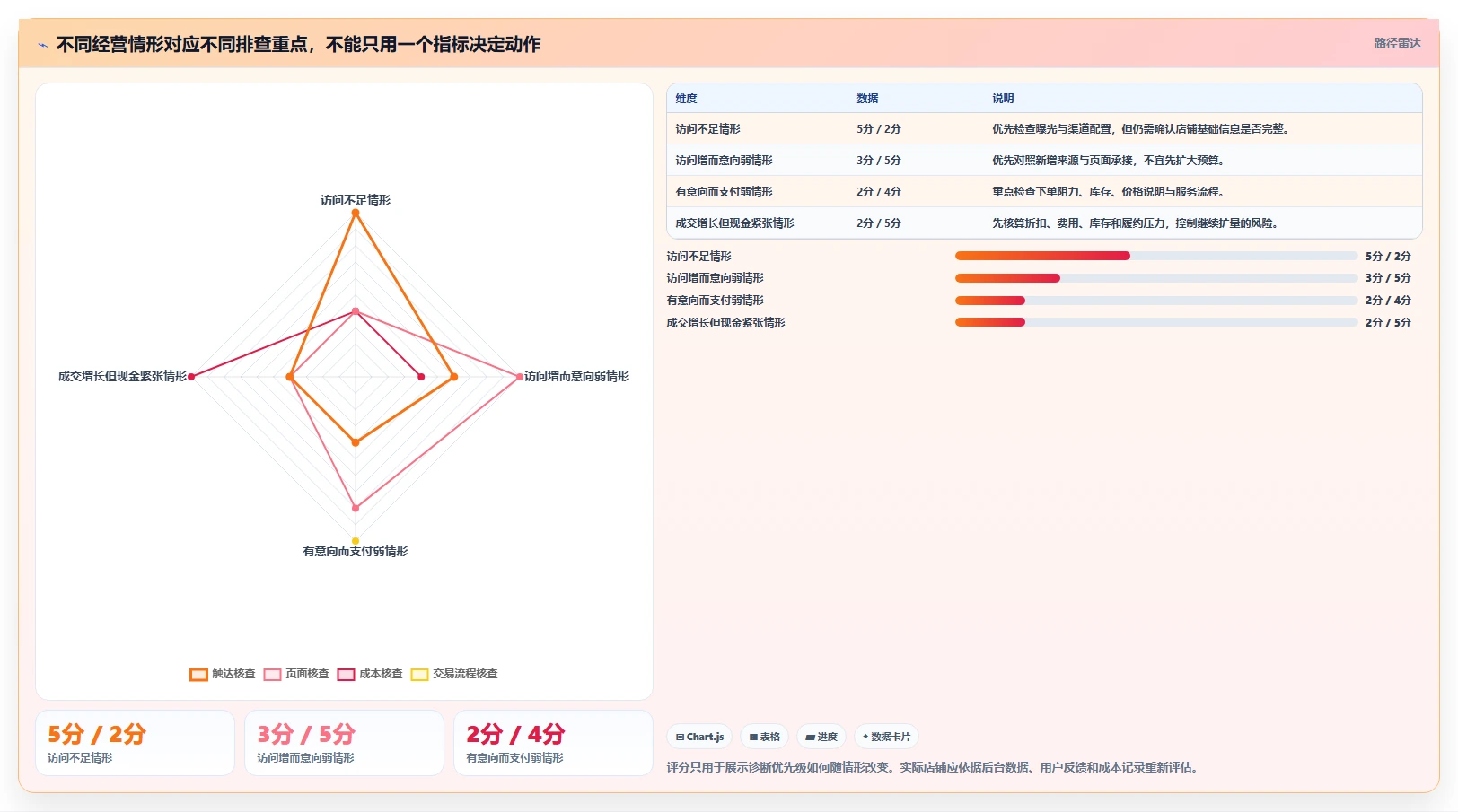Click orange data point at top of radar
Viewport: 1458px width, 812px height.
point(356,213)
